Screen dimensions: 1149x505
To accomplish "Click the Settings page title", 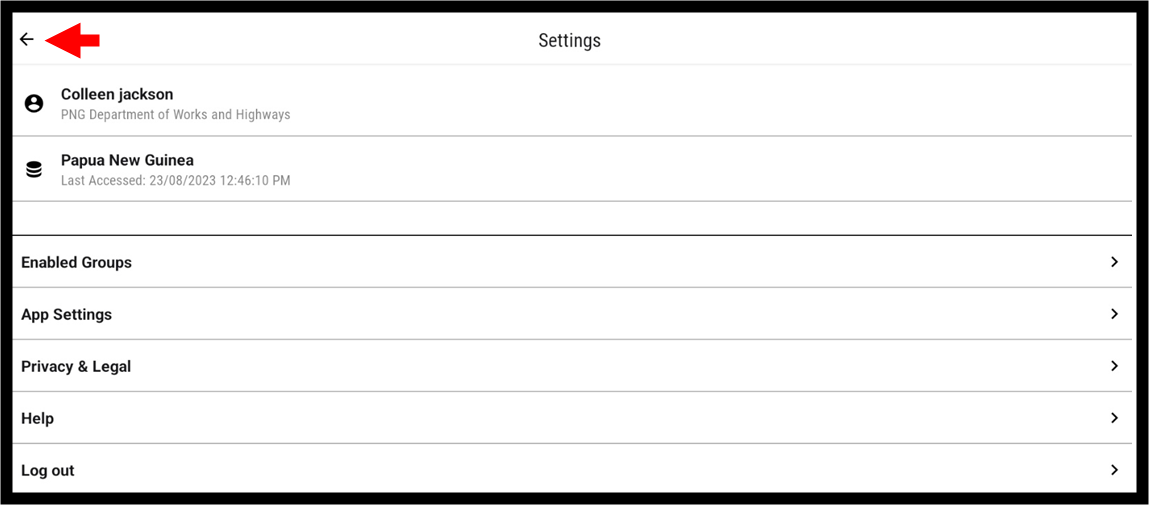I will [x=569, y=40].
